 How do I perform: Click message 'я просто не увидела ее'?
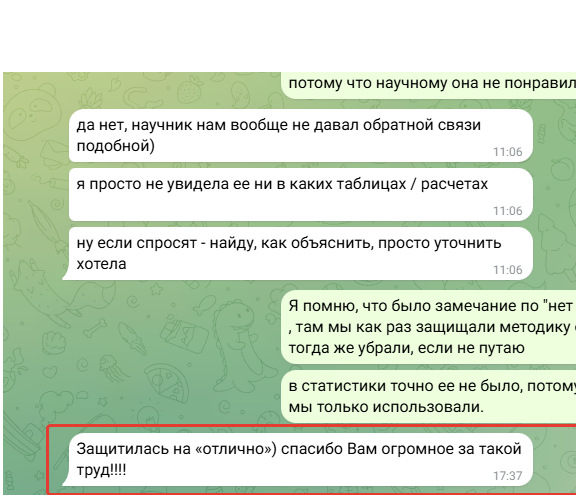click(300, 195)
